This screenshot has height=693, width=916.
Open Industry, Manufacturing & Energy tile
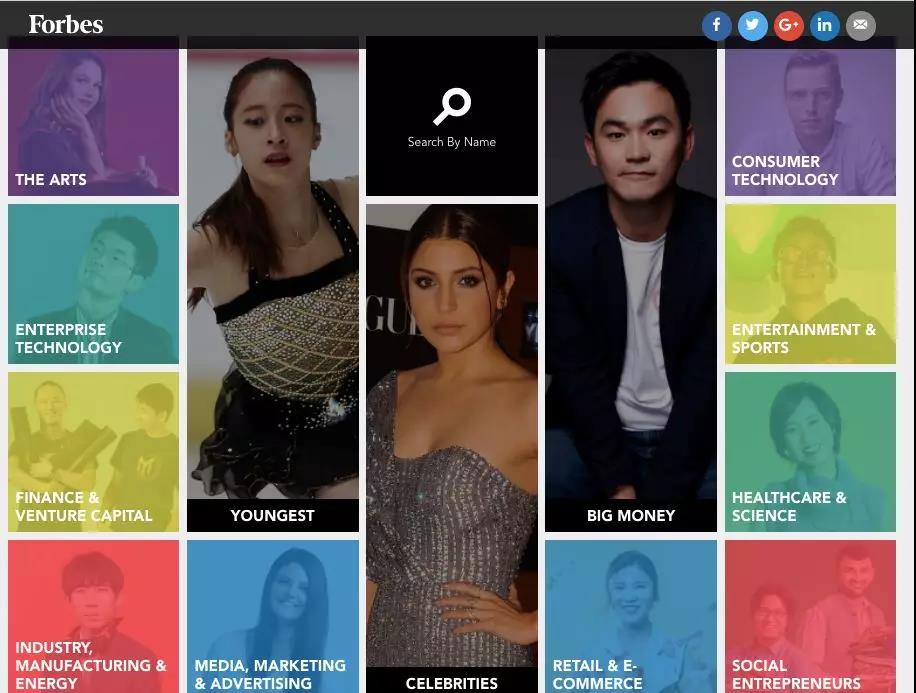93,616
